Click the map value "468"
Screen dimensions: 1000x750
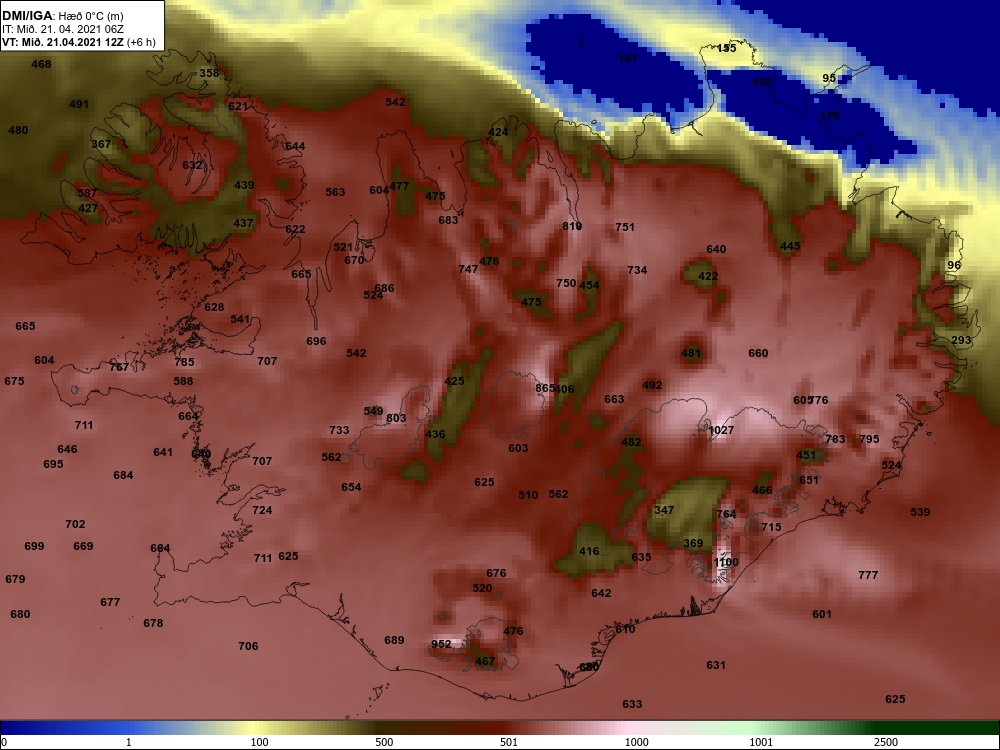[x=41, y=64]
